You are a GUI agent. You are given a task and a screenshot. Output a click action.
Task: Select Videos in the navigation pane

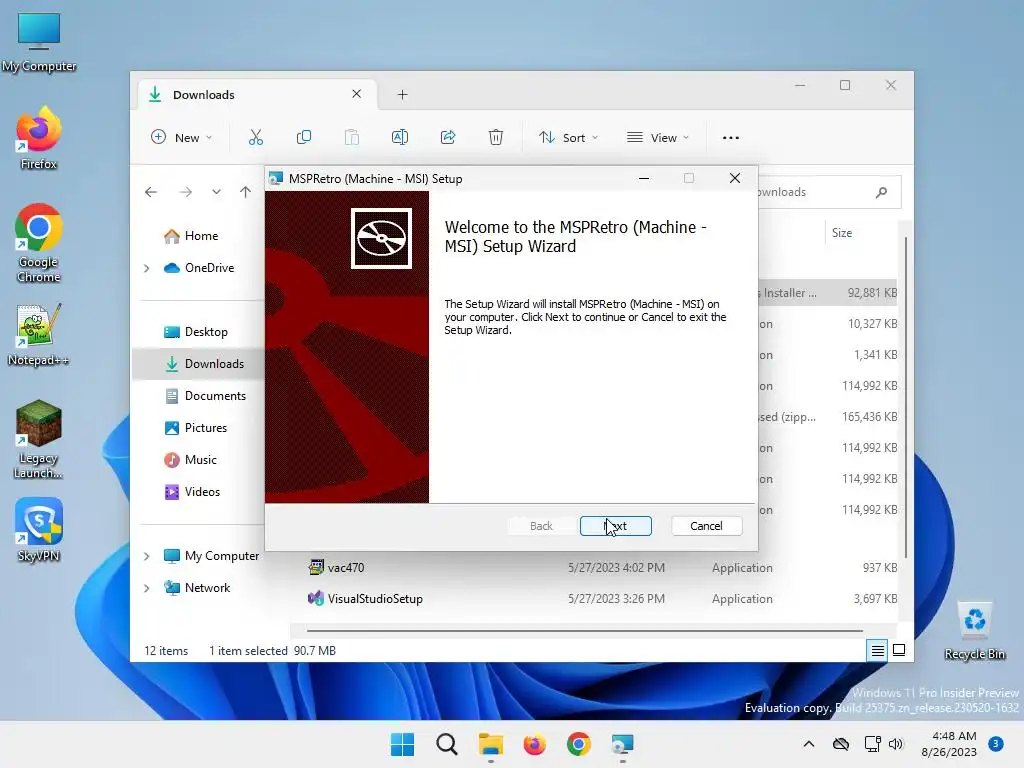coord(193,492)
